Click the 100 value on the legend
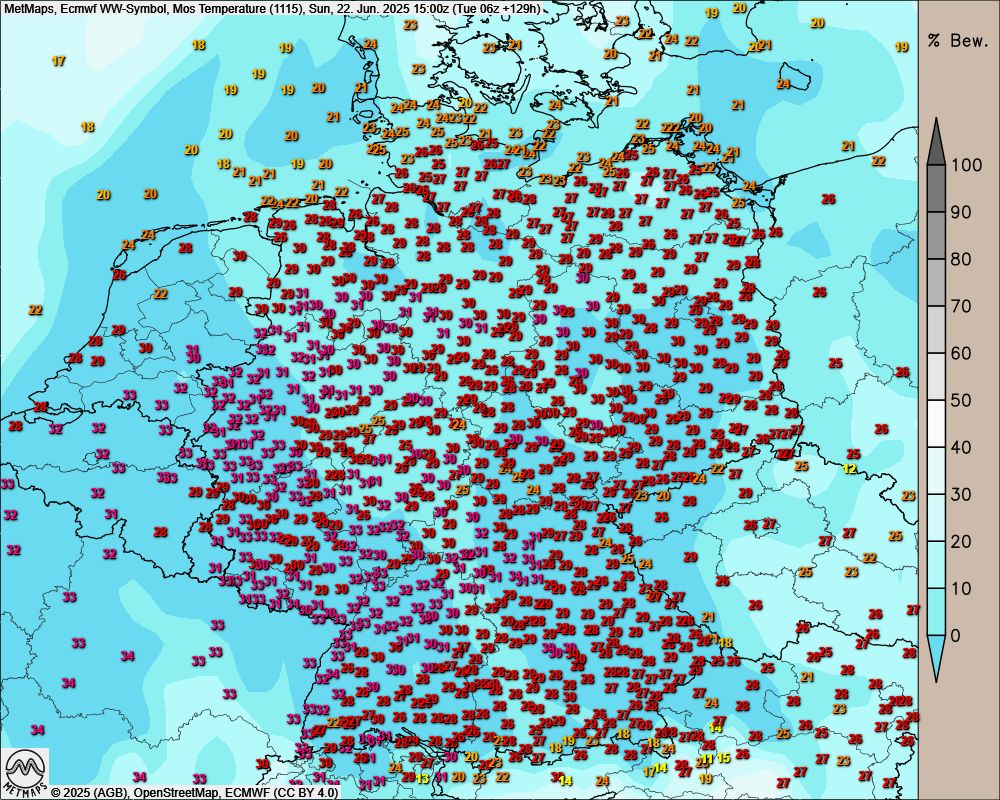Viewport: 1000px width, 800px height. [968, 166]
